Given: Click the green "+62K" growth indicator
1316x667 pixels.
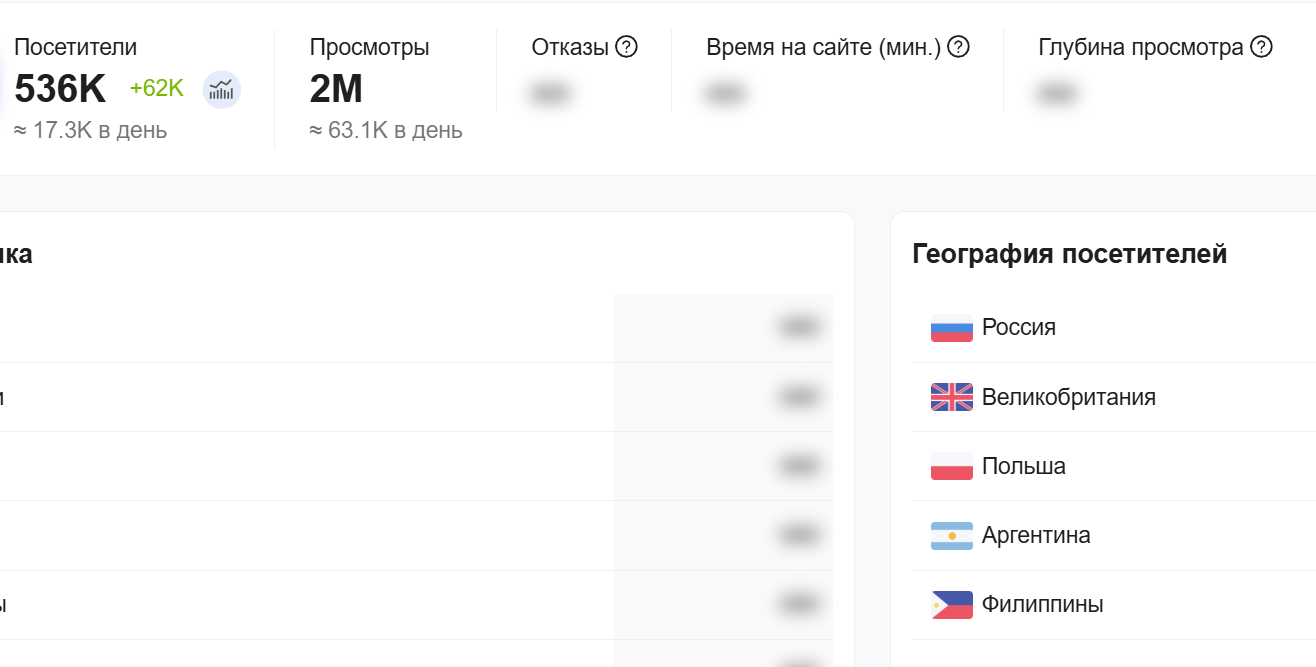Looking at the screenshot, I should coord(158,88).
